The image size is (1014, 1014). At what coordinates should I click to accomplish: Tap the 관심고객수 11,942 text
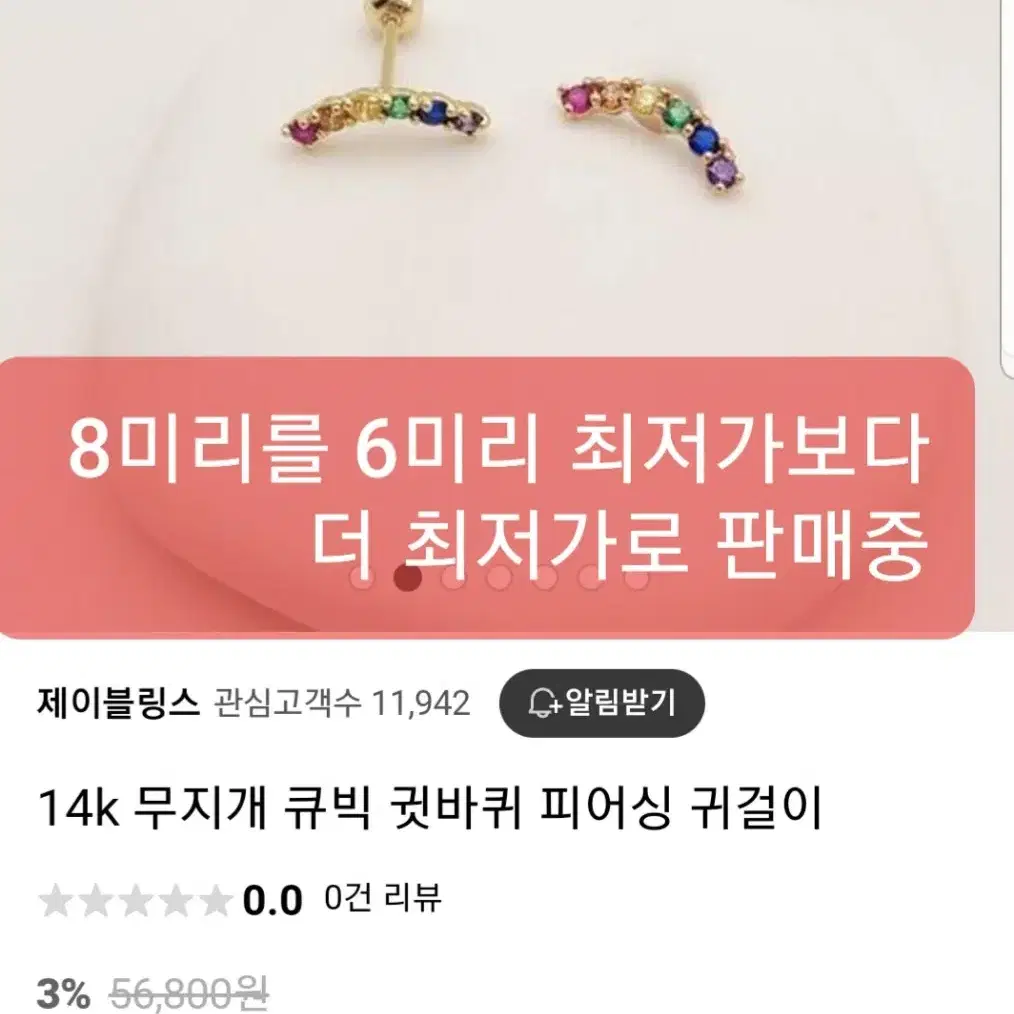click(341, 704)
